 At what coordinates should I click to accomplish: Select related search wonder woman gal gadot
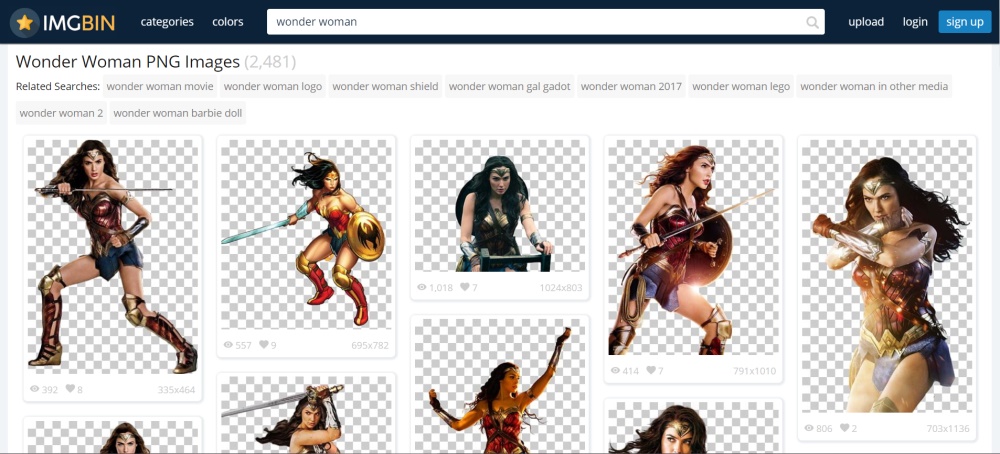[510, 86]
